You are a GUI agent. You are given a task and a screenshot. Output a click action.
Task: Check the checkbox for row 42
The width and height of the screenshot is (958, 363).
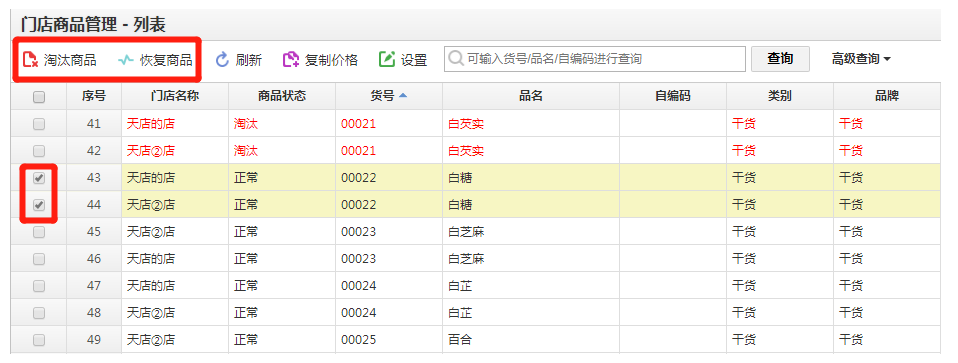[38, 150]
